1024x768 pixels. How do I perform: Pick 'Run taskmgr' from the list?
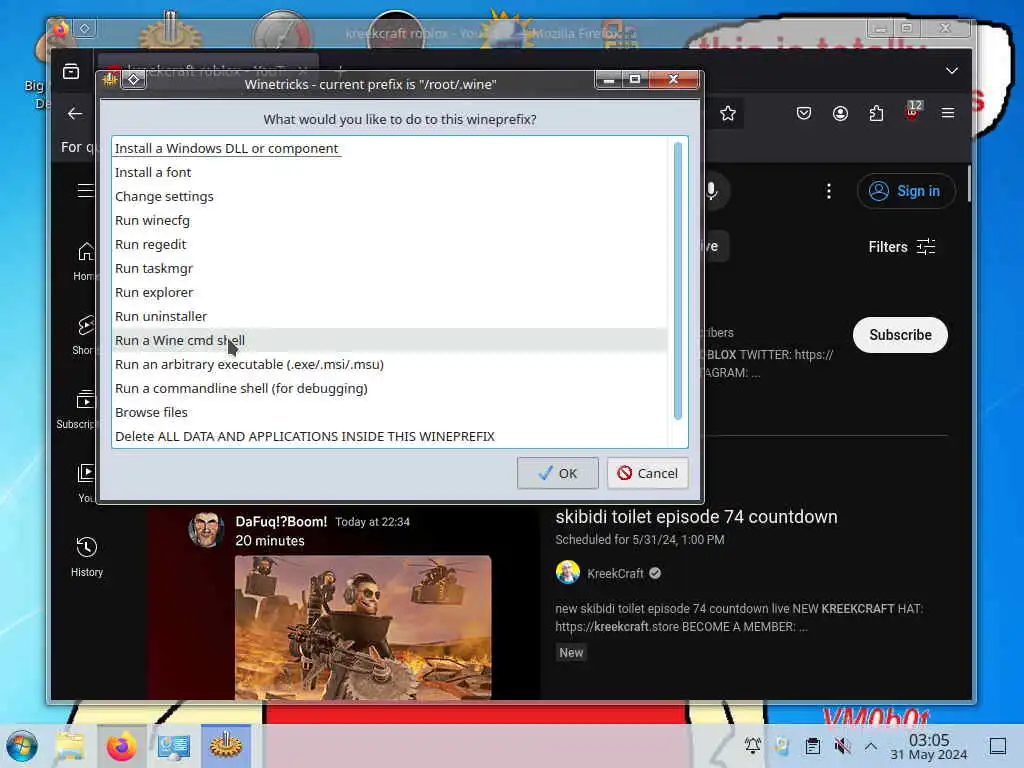390,268
